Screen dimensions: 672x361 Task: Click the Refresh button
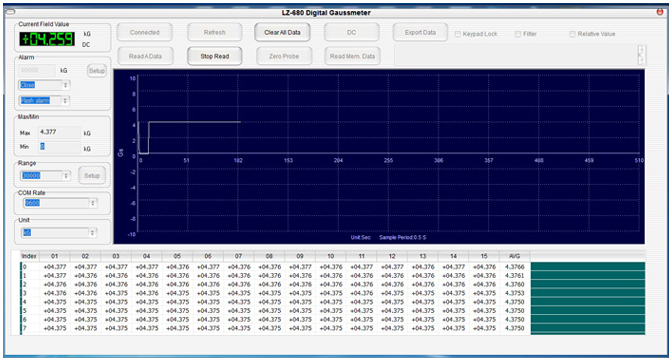(214, 33)
